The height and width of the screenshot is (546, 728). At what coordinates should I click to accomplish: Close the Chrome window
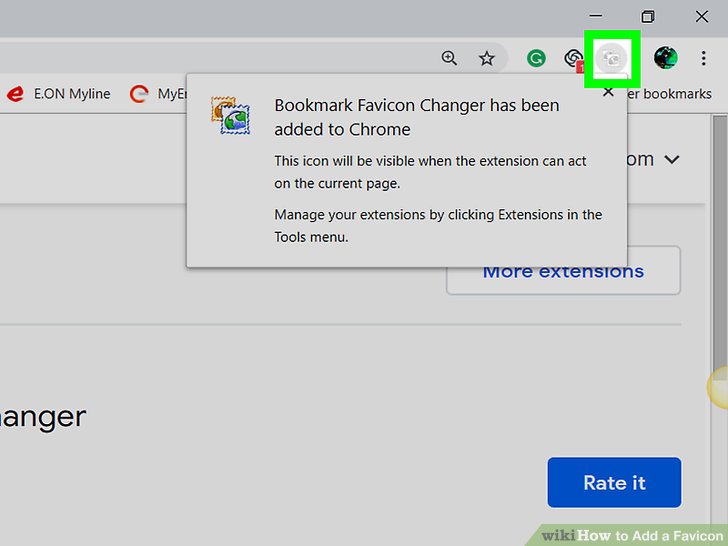702,16
